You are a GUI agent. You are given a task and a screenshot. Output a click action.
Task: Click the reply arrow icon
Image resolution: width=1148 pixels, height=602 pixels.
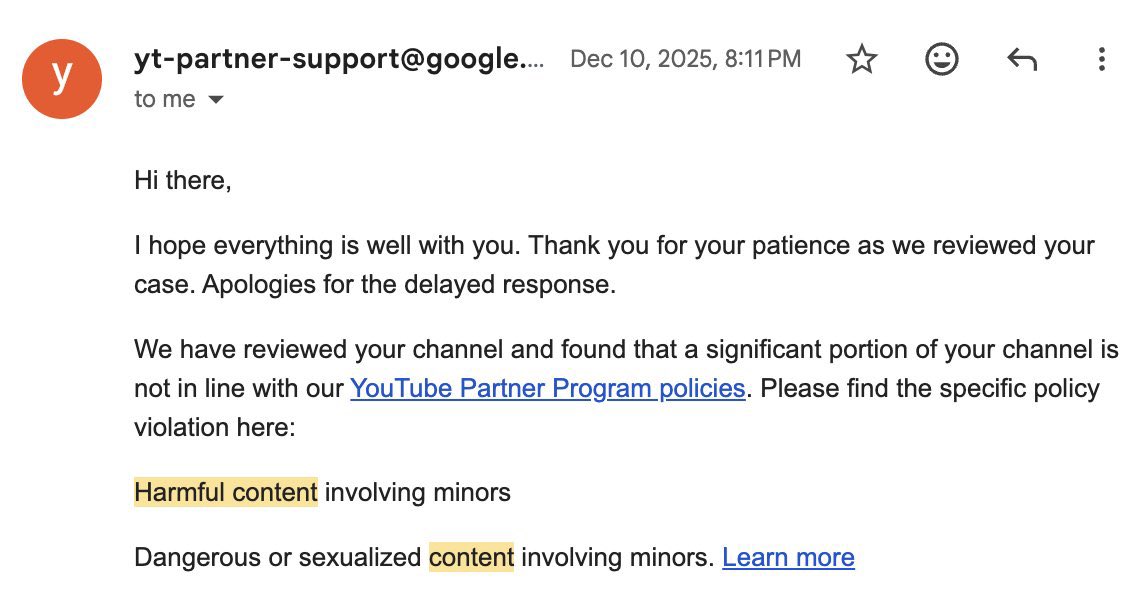pyautogui.click(x=1021, y=60)
